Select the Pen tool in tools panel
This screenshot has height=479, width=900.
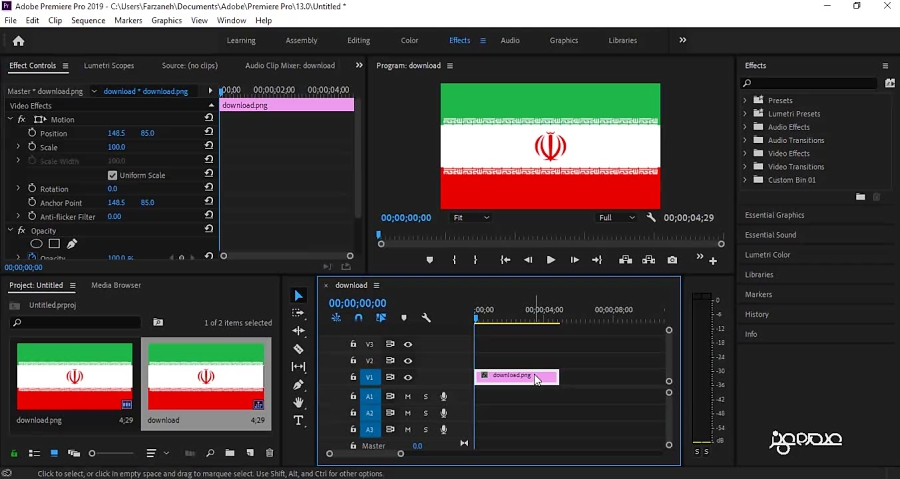point(298,384)
